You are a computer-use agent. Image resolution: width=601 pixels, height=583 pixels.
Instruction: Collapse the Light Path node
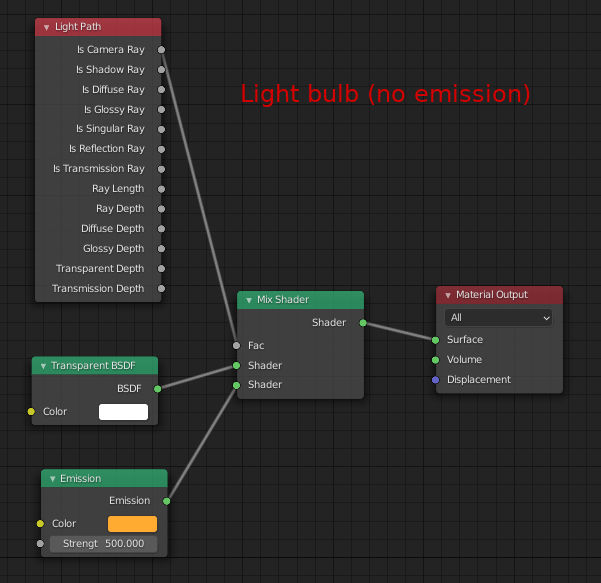coord(46,27)
